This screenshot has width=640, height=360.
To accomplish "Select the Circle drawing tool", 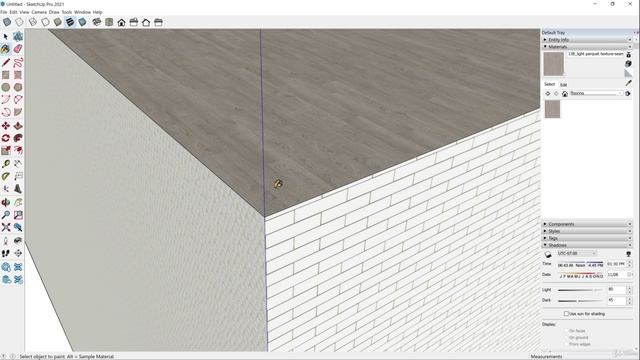I will [6, 87].
